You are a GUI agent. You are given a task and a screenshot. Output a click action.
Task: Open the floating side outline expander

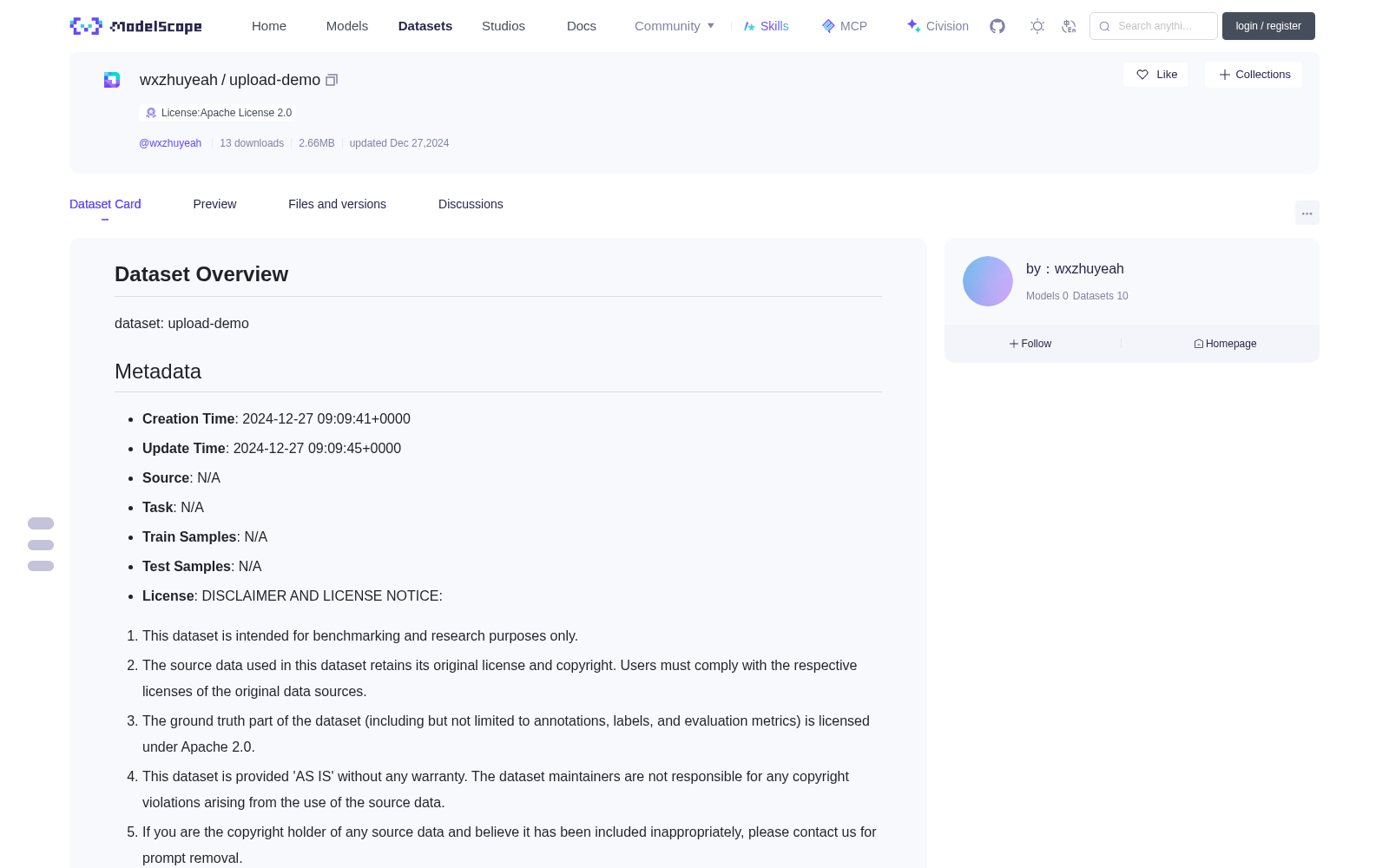click(x=41, y=544)
